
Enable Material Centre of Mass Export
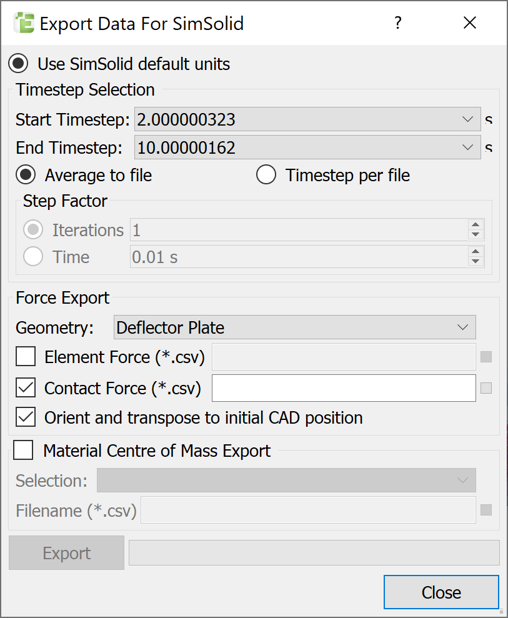(23, 450)
